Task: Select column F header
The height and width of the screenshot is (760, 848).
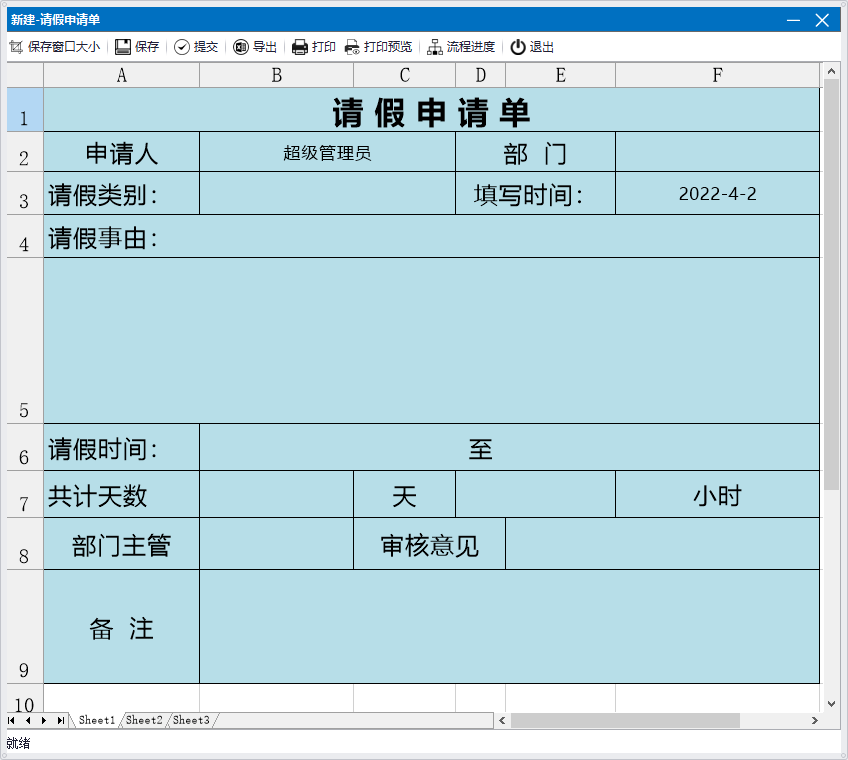Action: click(x=717, y=76)
